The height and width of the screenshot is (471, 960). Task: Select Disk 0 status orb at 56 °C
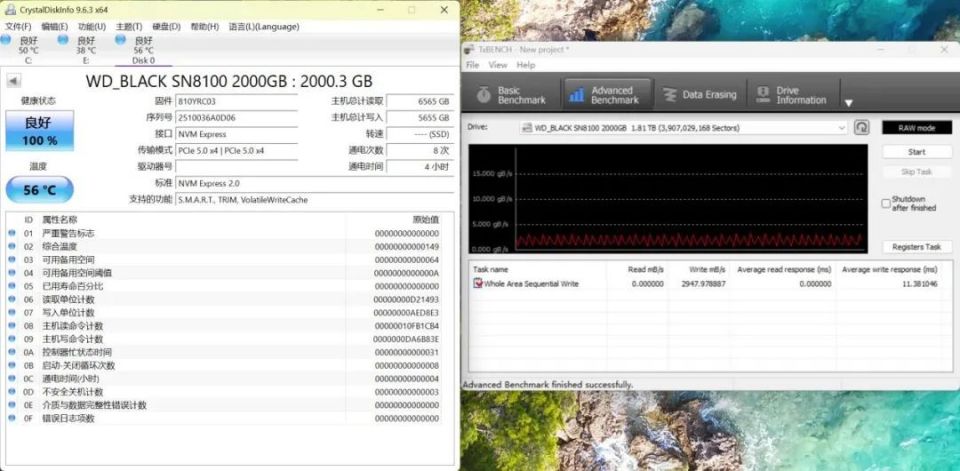click(120, 40)
